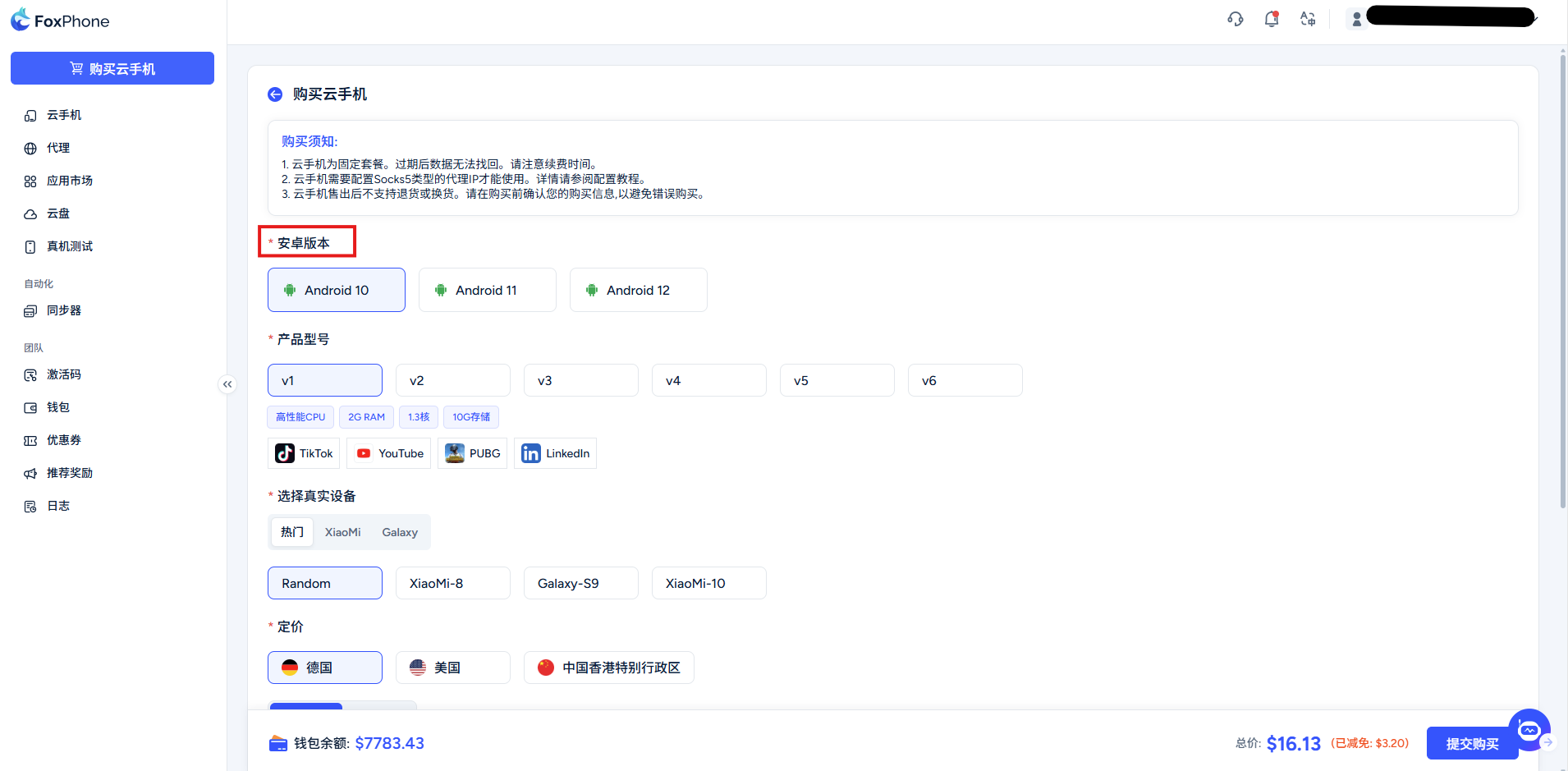Open the live chat bubble

click(1528, 729)
